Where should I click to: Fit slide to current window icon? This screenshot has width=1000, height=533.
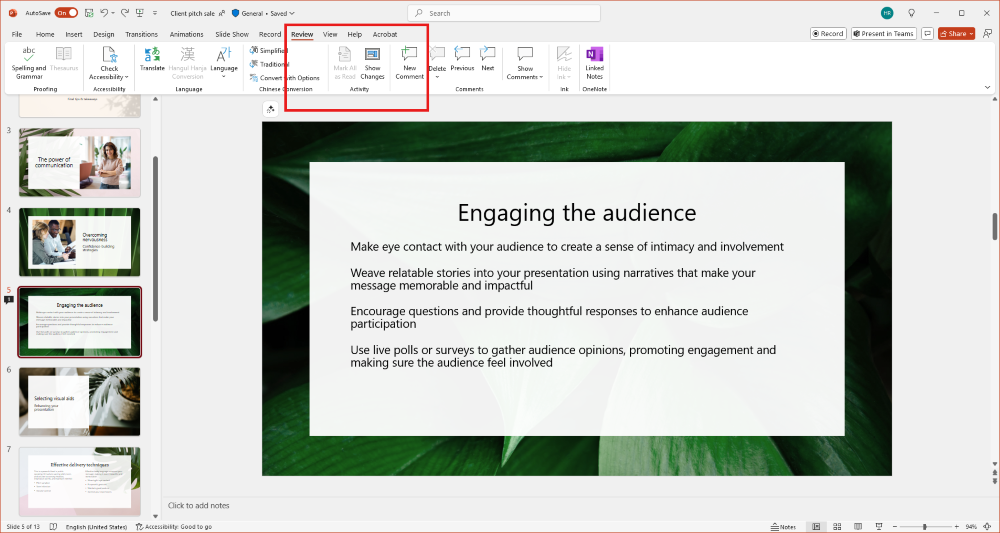pos(987,527)
